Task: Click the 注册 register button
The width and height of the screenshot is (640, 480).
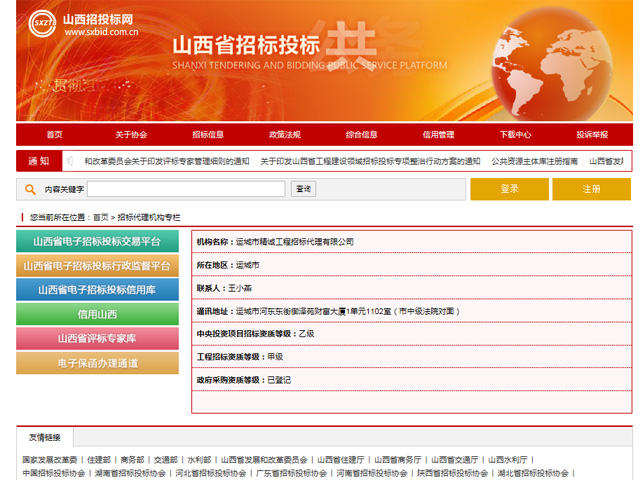Action: [591, 189]
